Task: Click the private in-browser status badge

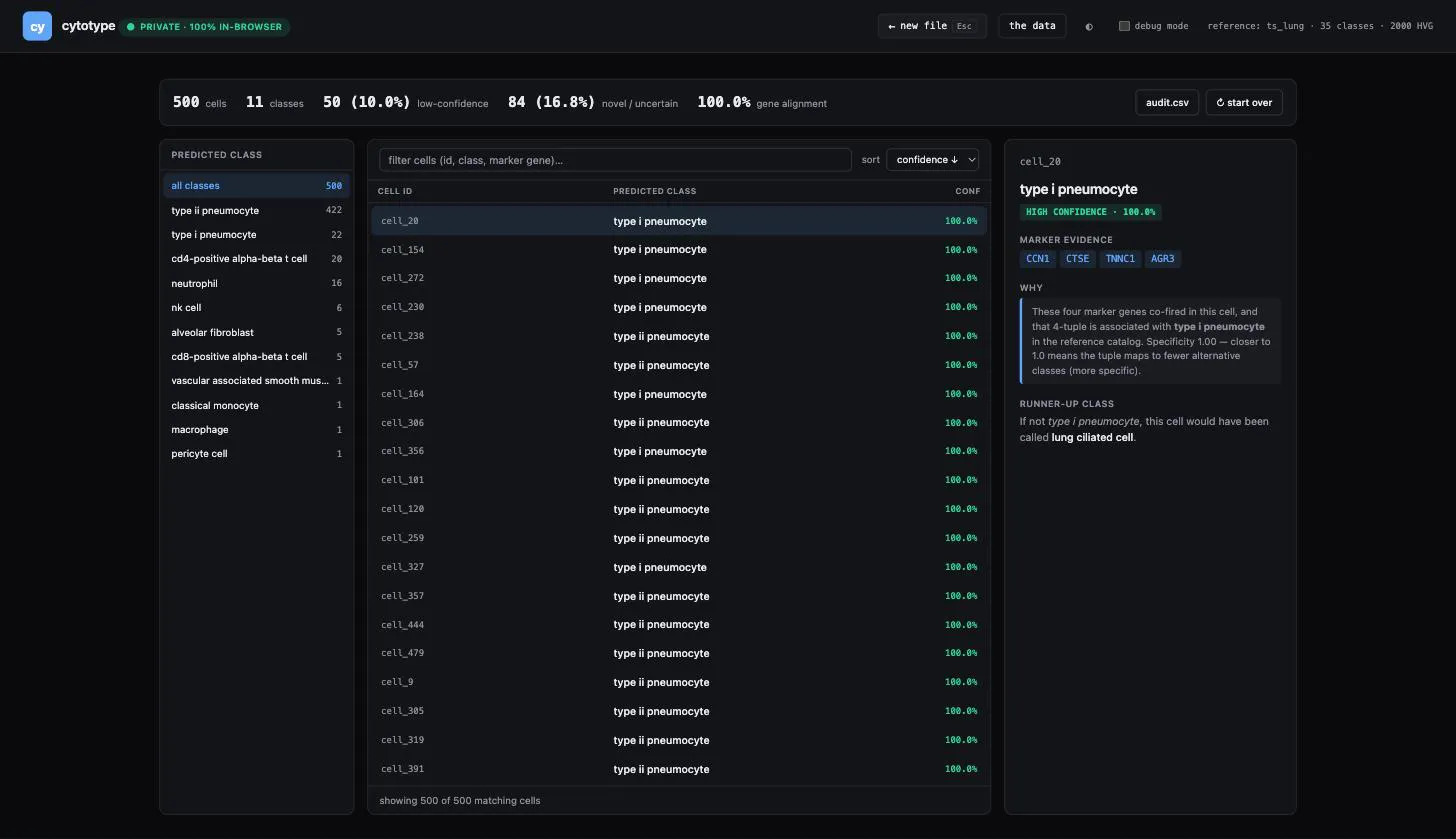Action: point(205,27)
